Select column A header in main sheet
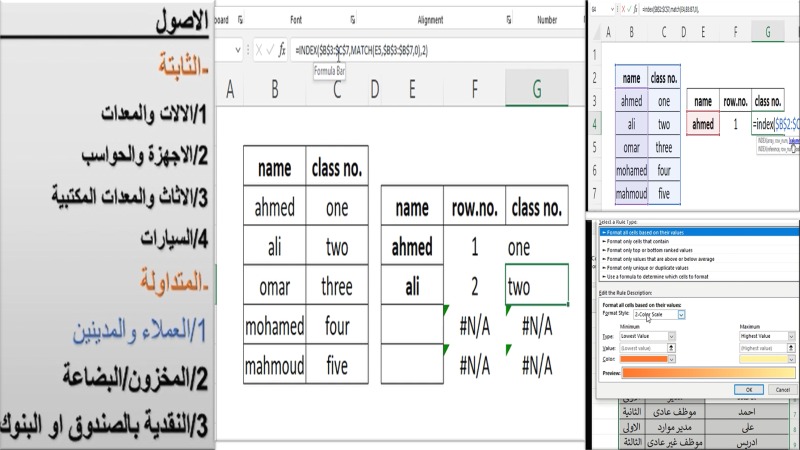The height and width of the screenshot is (450, 800). point(230,89)
